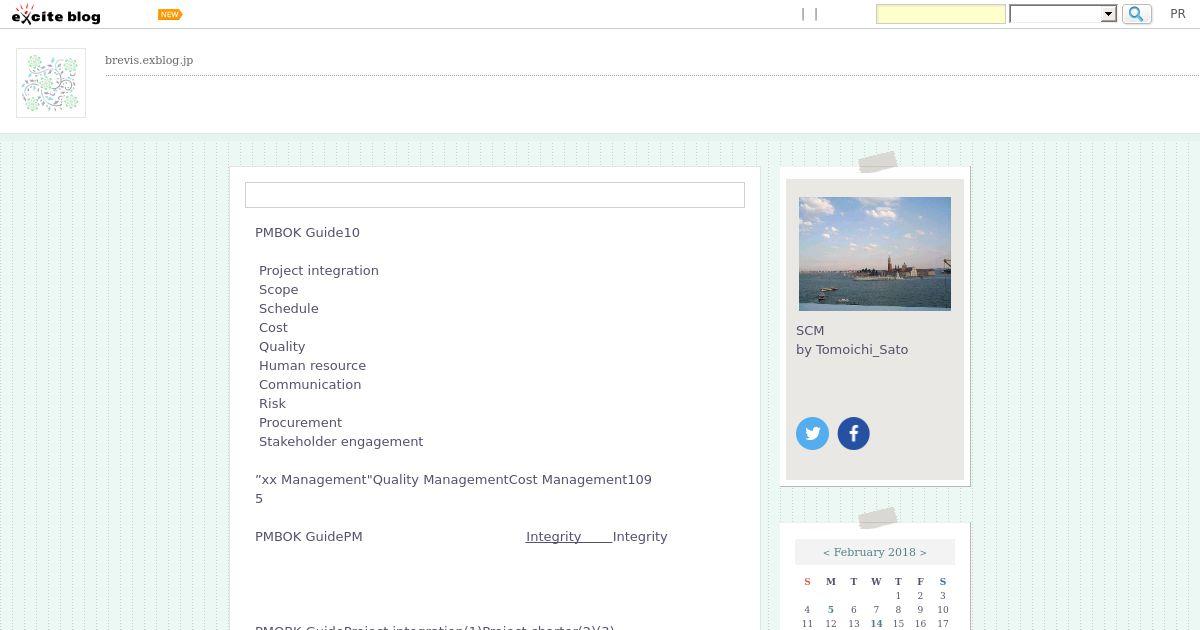The height and width of the screenshot is (630, 1200).
Task: Click the orange NEW badge
Action: 170,14
